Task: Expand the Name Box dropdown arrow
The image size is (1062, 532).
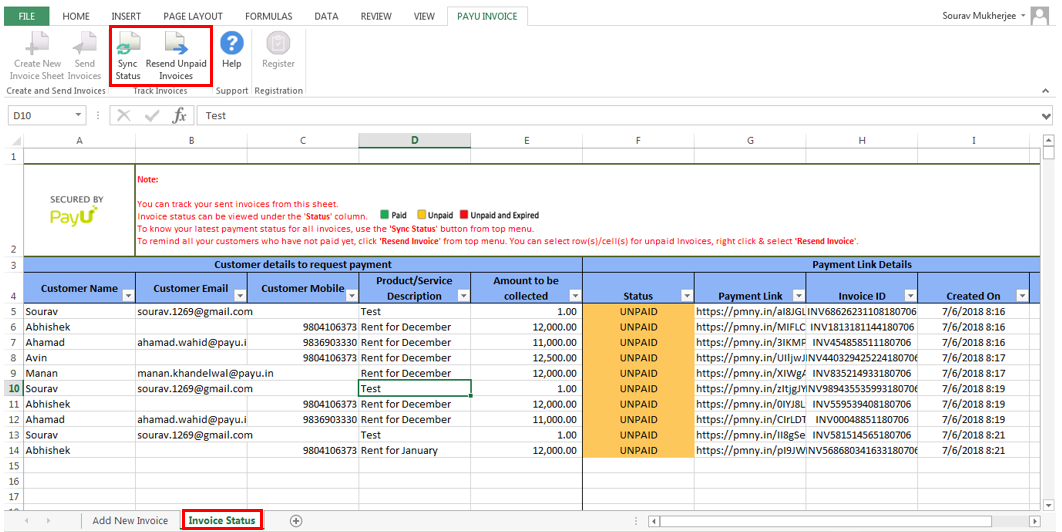Action: click(79, 115)
